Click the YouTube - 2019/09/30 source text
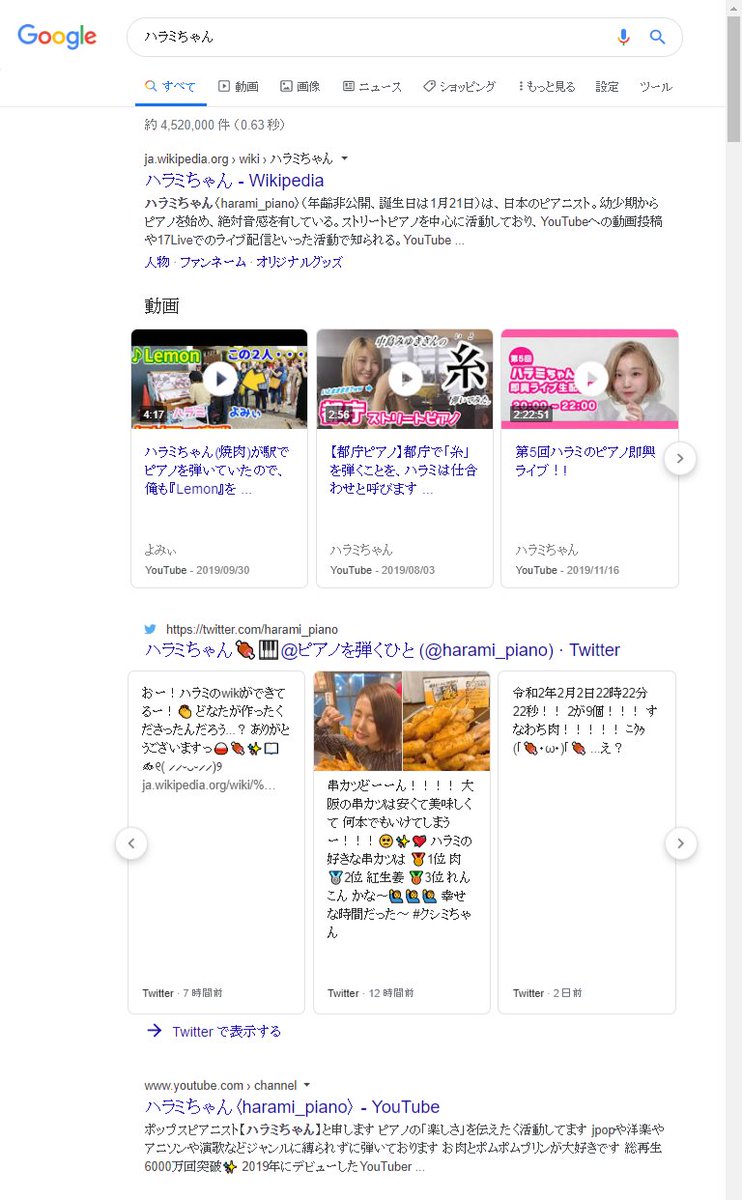Image resolution: width=742 pixels, height=1200 pixels. 197,570
